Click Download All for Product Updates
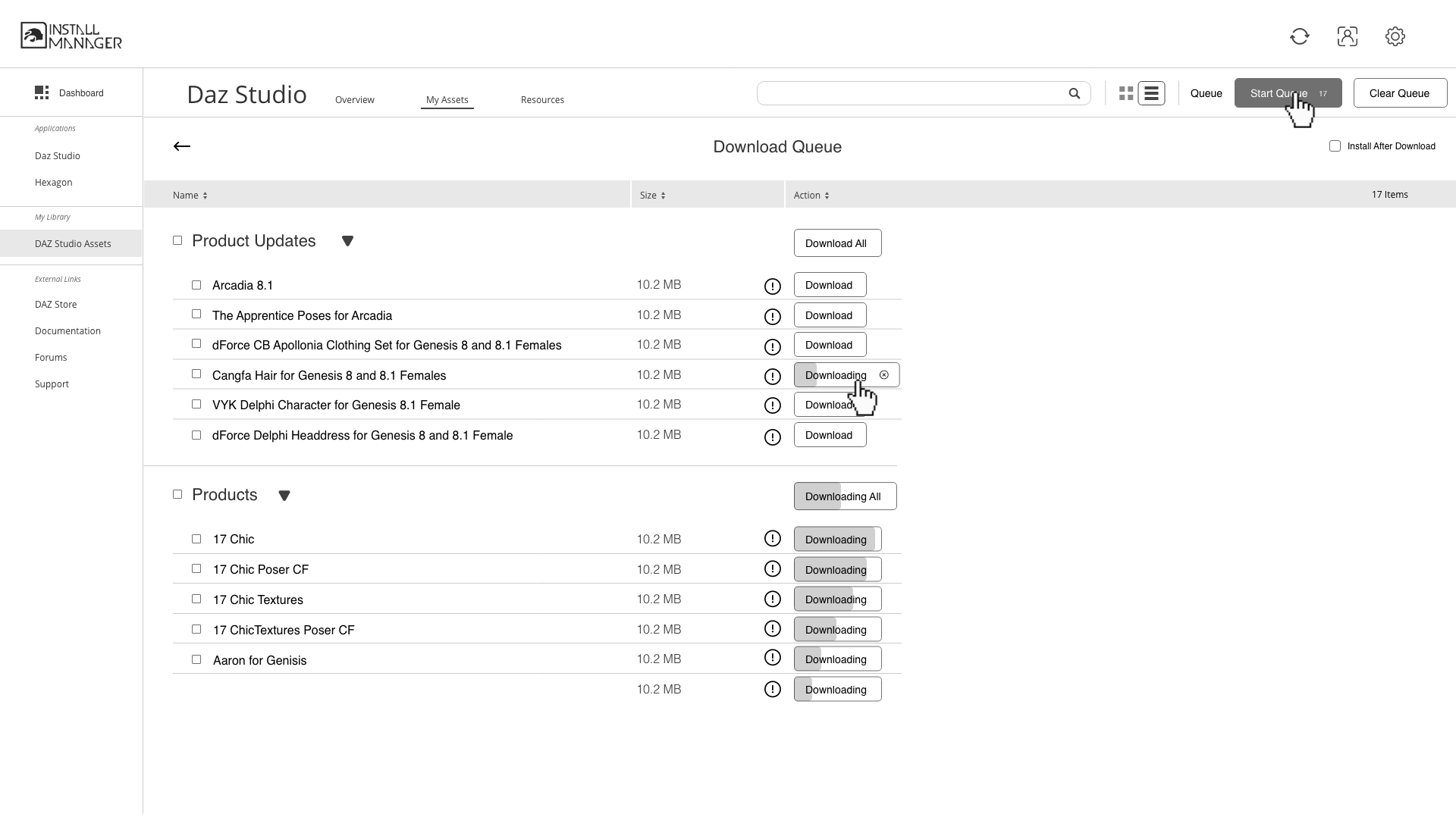The width and height of the screenshot is (1456, 817). (837, 243)
